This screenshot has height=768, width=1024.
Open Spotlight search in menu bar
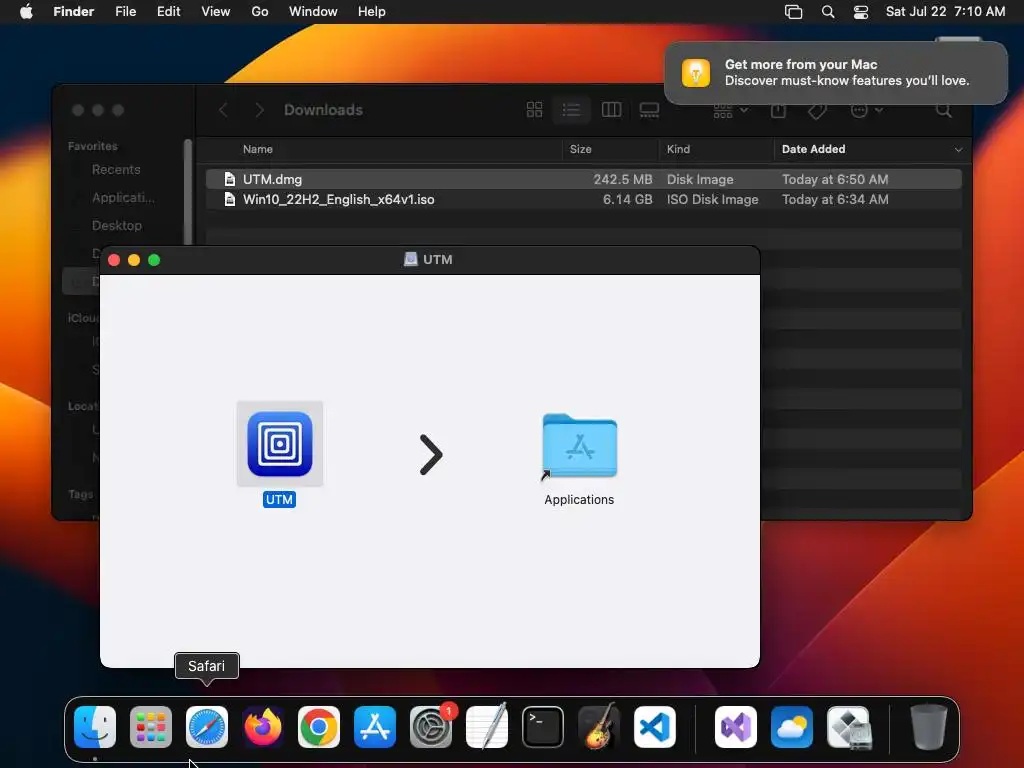(x=828, y=12)
